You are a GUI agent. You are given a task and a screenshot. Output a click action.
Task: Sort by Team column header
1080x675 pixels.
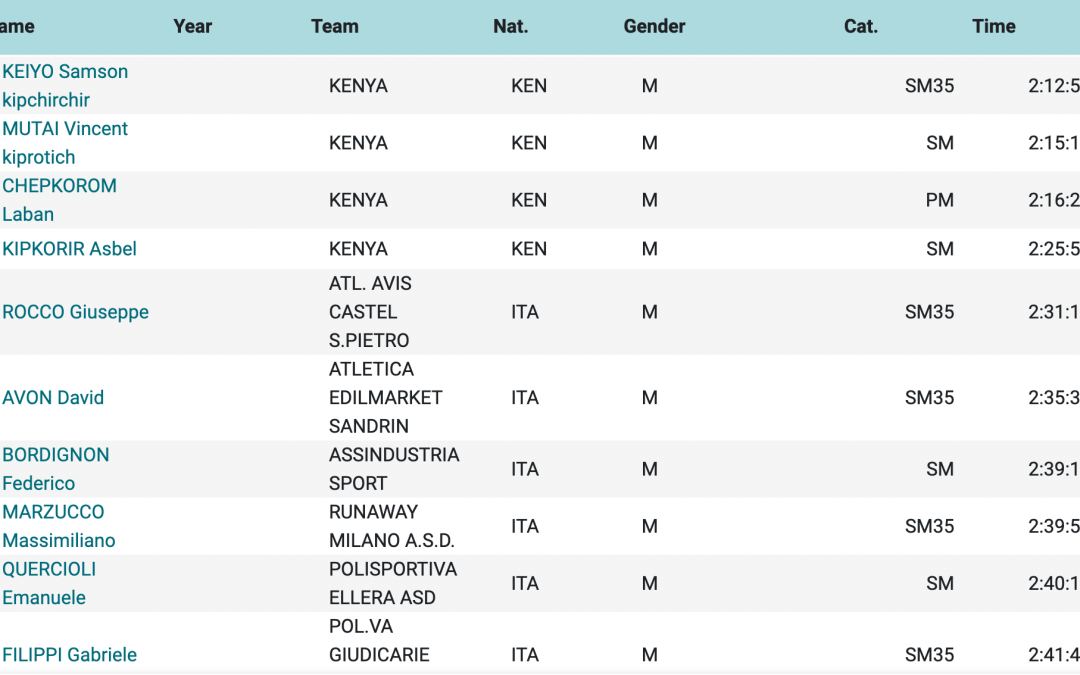[334, 27]
